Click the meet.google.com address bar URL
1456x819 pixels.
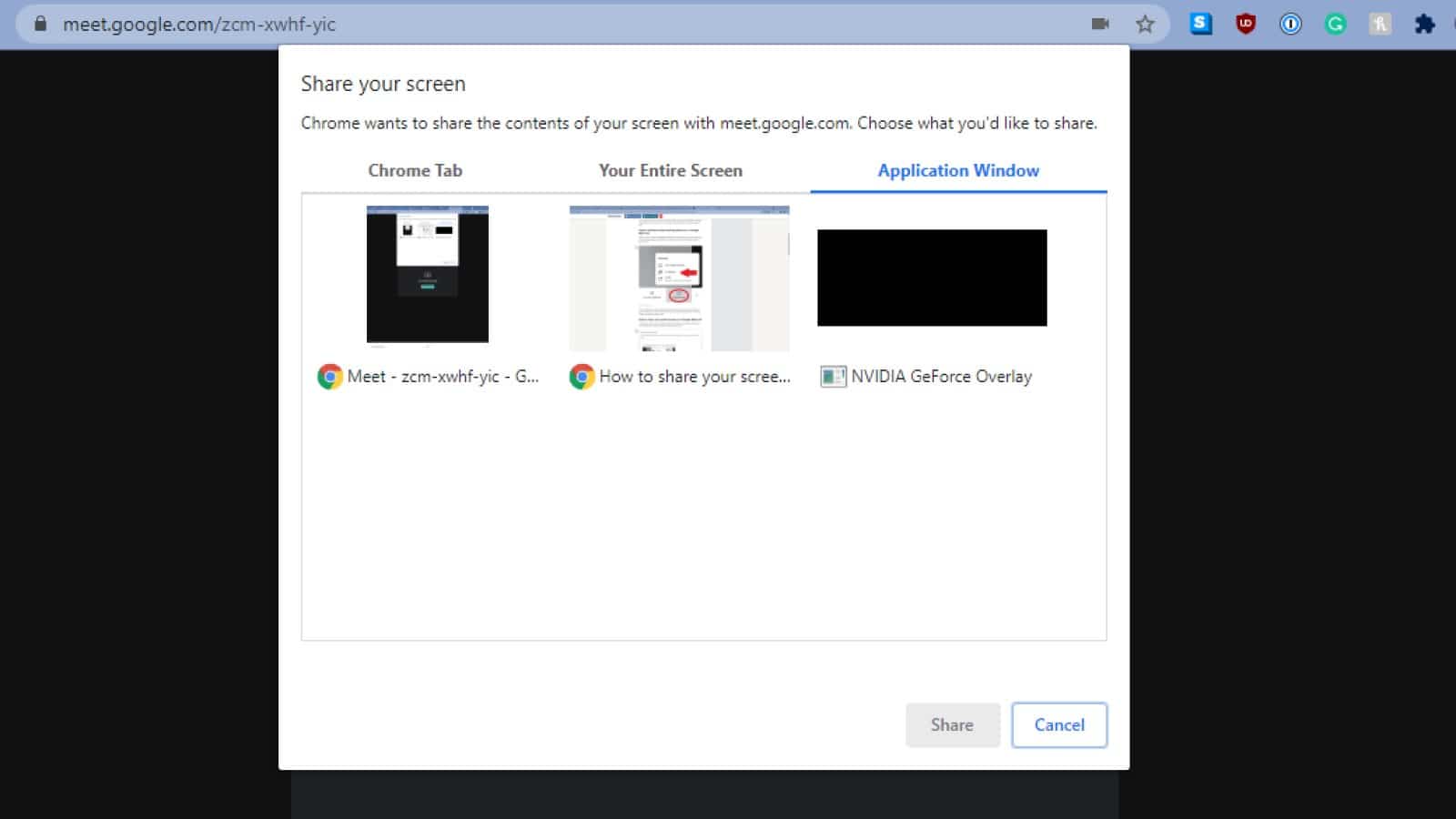pyautogui.click(x=199, y=25)
